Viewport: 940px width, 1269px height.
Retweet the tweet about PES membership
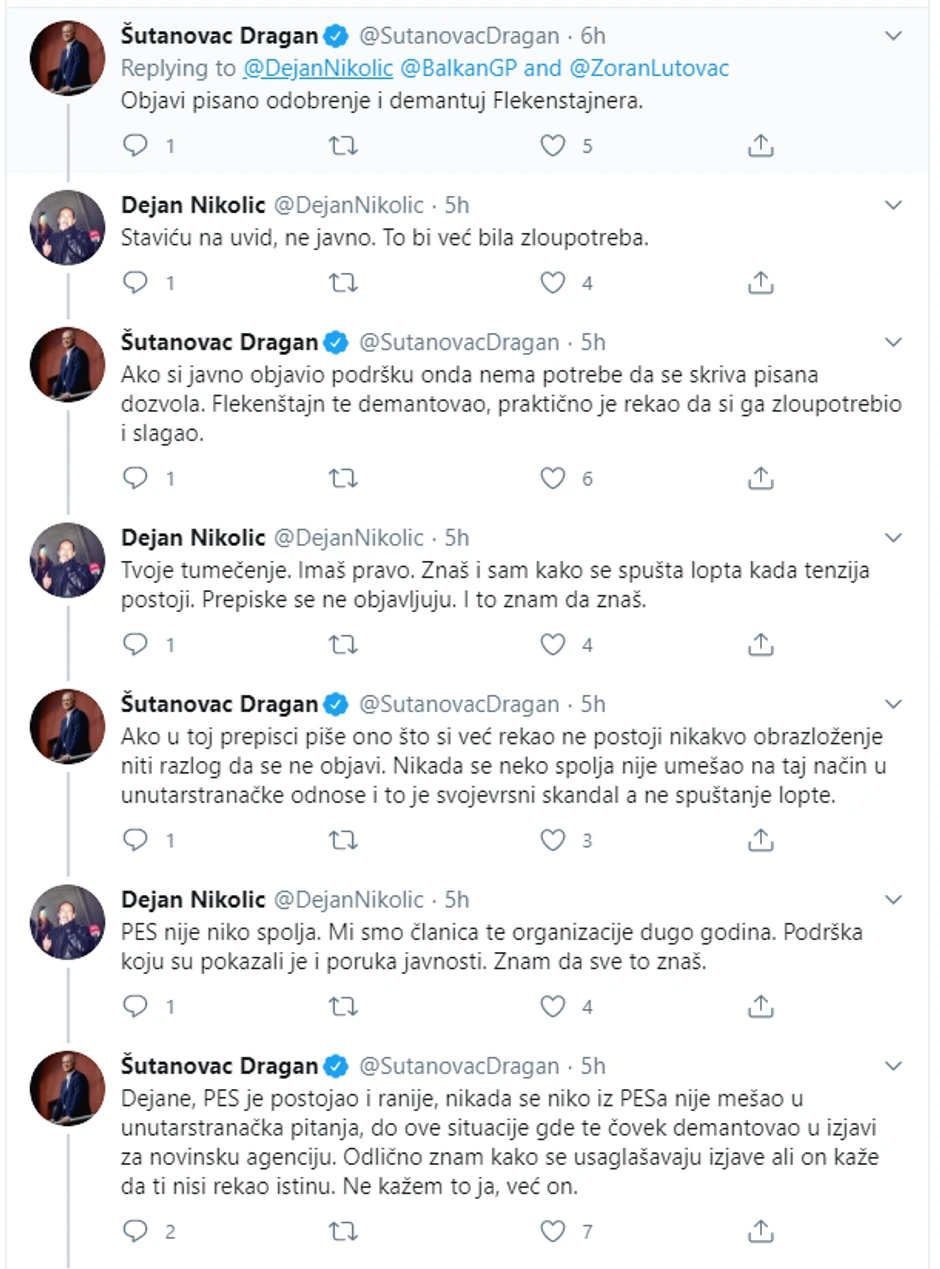coord(344,1007)
